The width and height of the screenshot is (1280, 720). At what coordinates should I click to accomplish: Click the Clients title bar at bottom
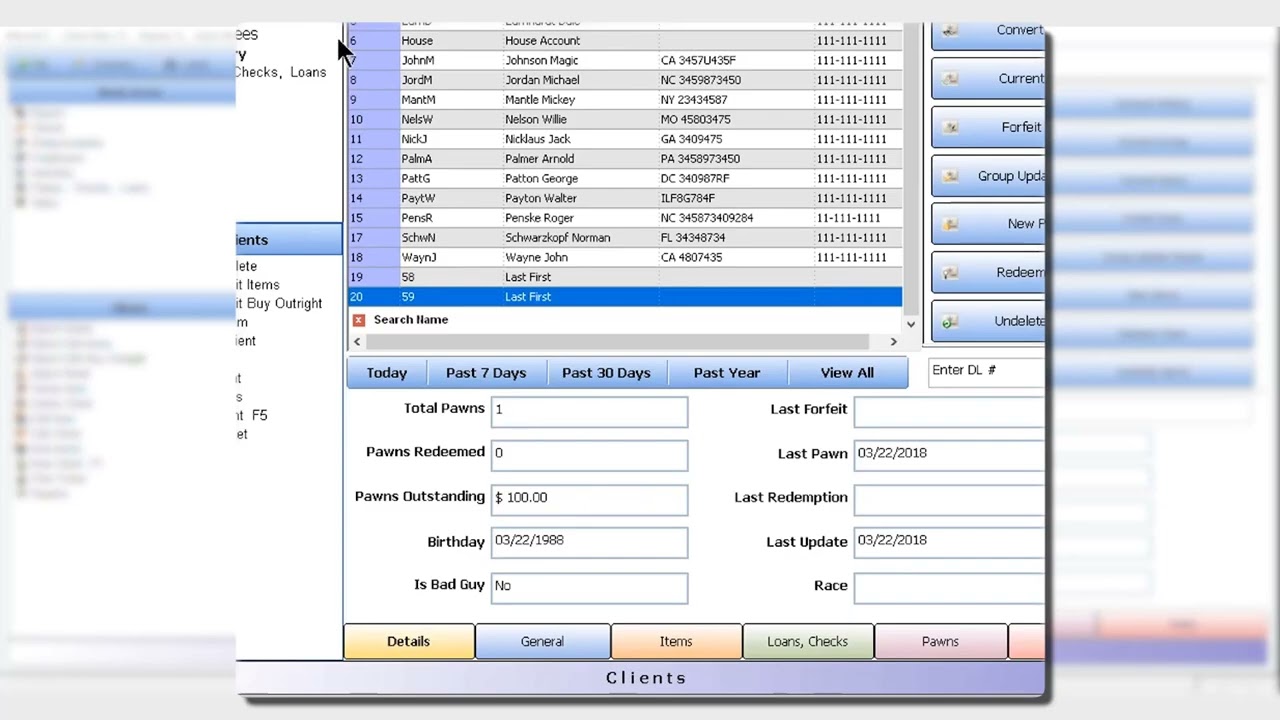click(641, 678)
